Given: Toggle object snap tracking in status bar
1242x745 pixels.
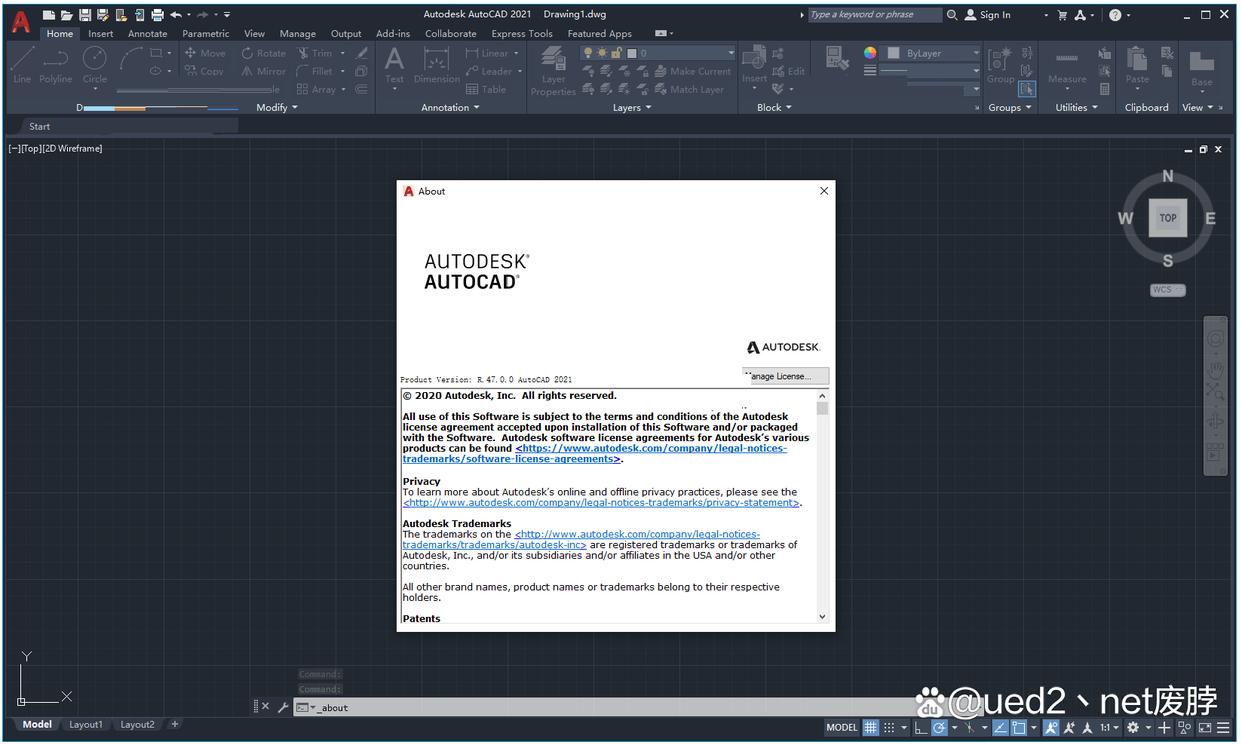Looking at the screenshot, I should (1001, 727).
